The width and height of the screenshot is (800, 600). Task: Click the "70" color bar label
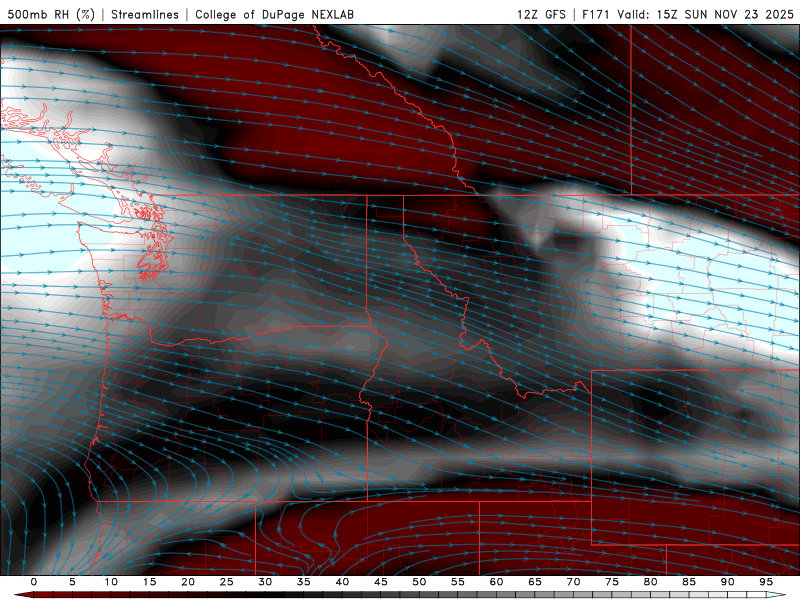[x=573, y=582]
